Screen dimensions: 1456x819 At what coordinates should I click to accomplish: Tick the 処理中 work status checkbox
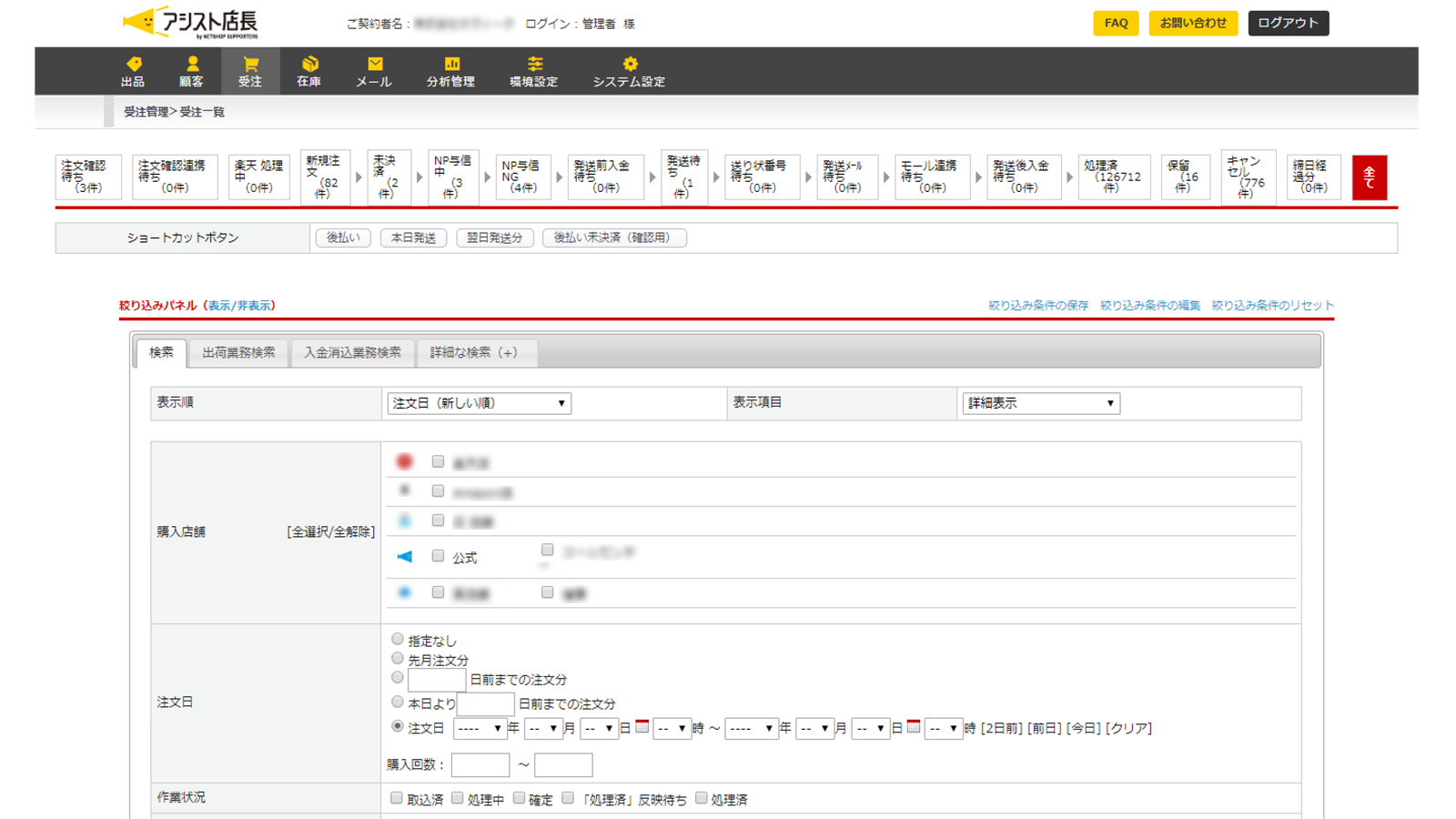458,798
